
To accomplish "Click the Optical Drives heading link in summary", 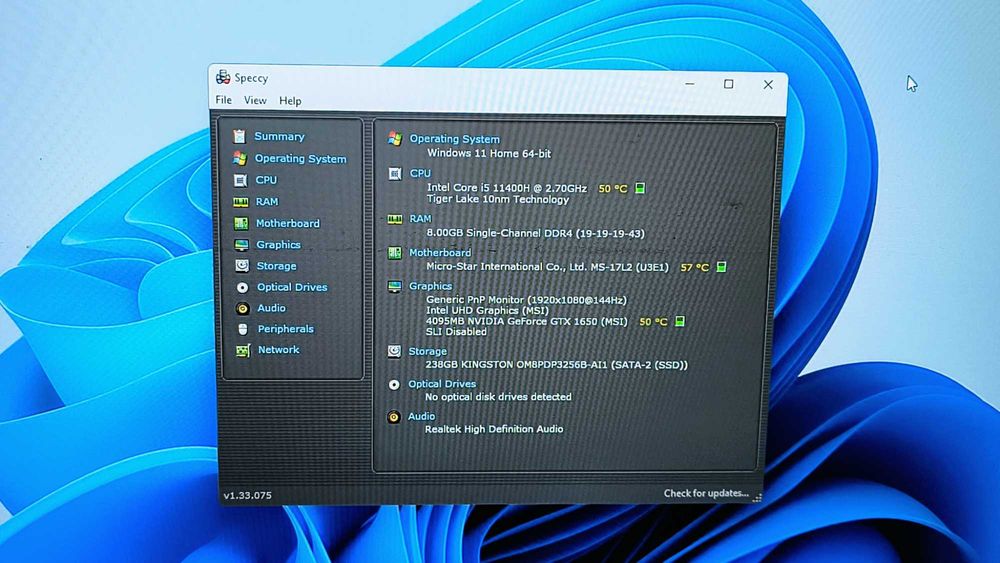I will (442, 384).
